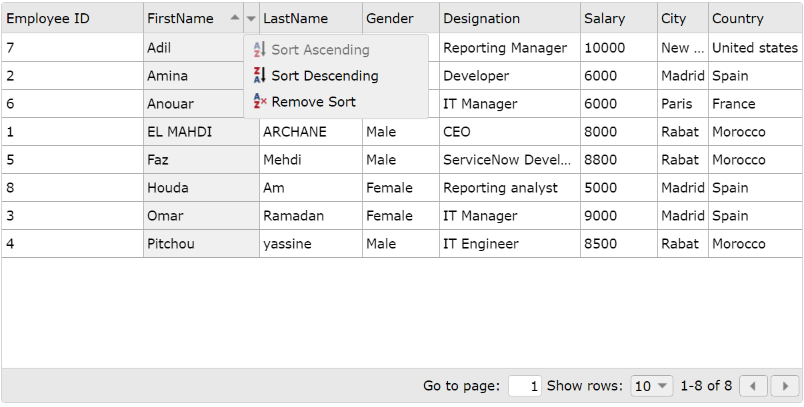Click the Remove Sort icon

(x=260, y=101)
